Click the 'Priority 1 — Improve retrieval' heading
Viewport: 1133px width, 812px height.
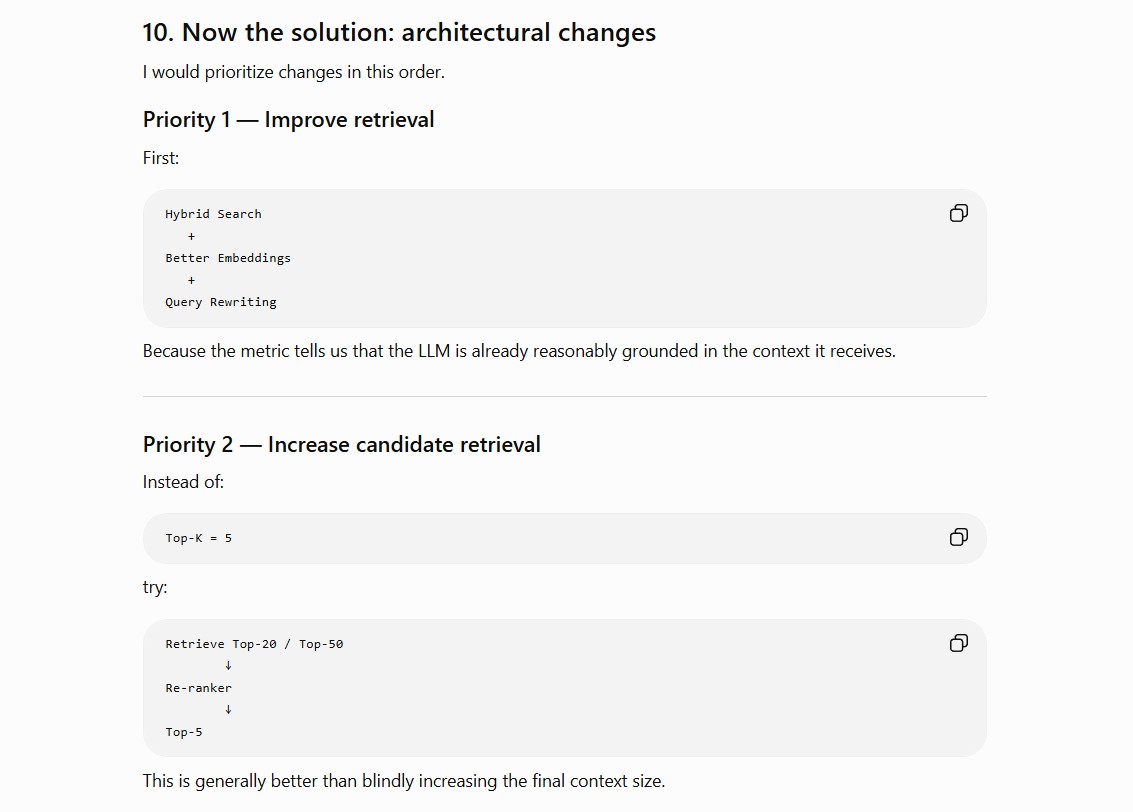[x=288, y=119]
